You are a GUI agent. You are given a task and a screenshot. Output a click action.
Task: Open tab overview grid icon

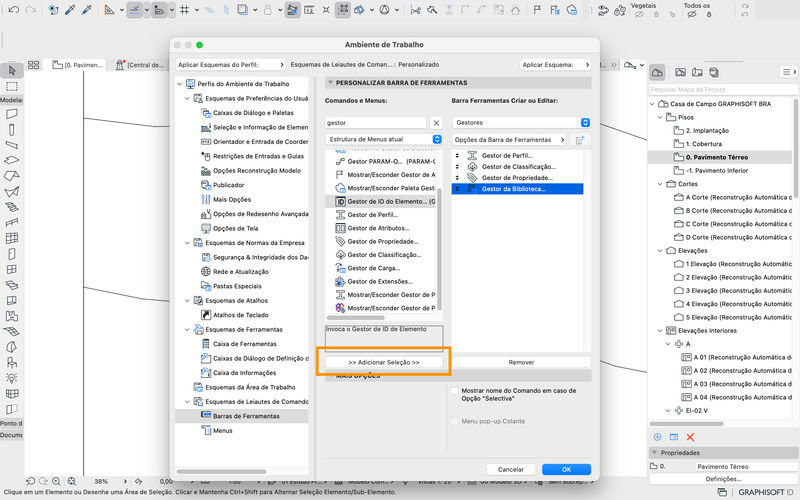(34, 65)
